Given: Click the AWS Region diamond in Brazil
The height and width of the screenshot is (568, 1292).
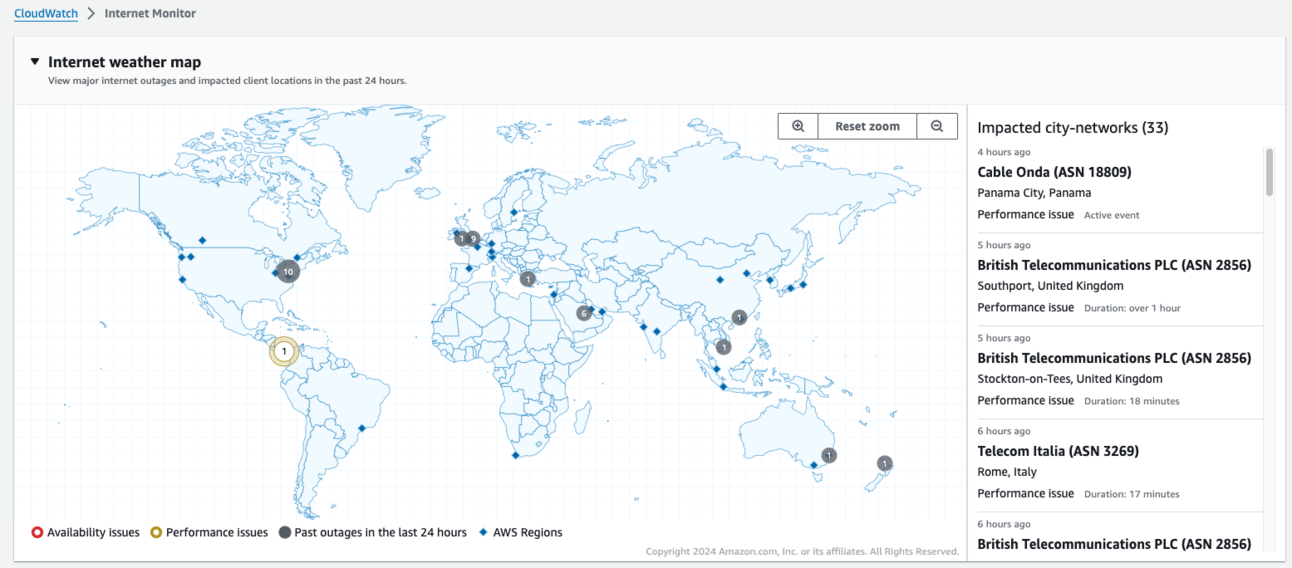Looking at the screenshot, I should (x=362, y=430).
